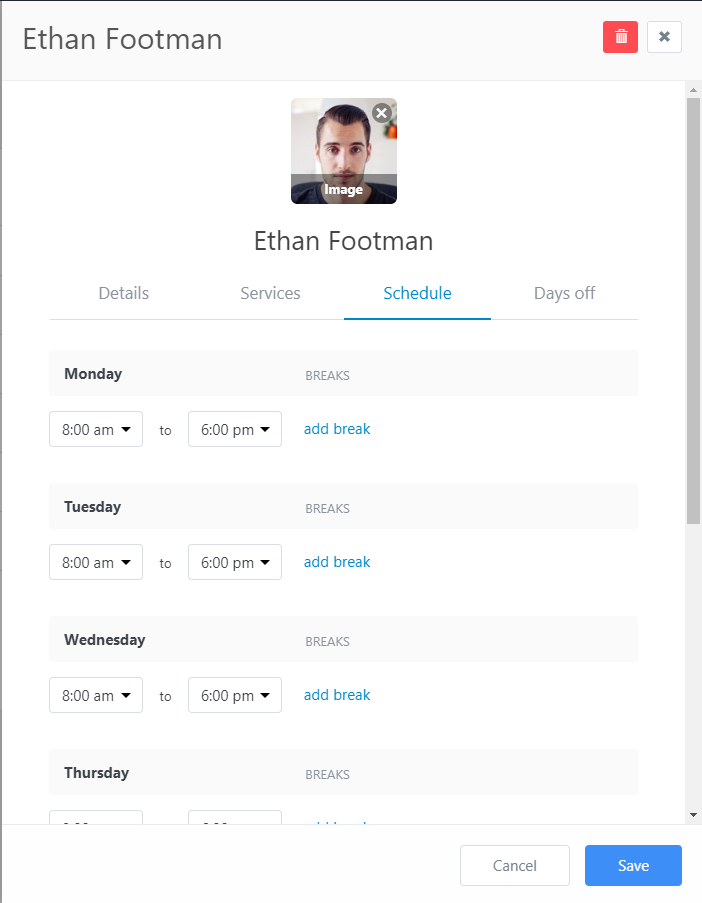Switch to the Details tab
Screen dimensions: 702x903
pyautogui.click(x=123, y=293)
